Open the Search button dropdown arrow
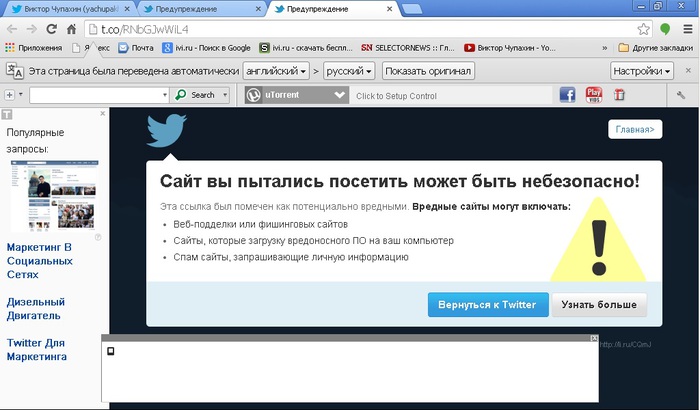700x410 pixels. pos(225,95)
